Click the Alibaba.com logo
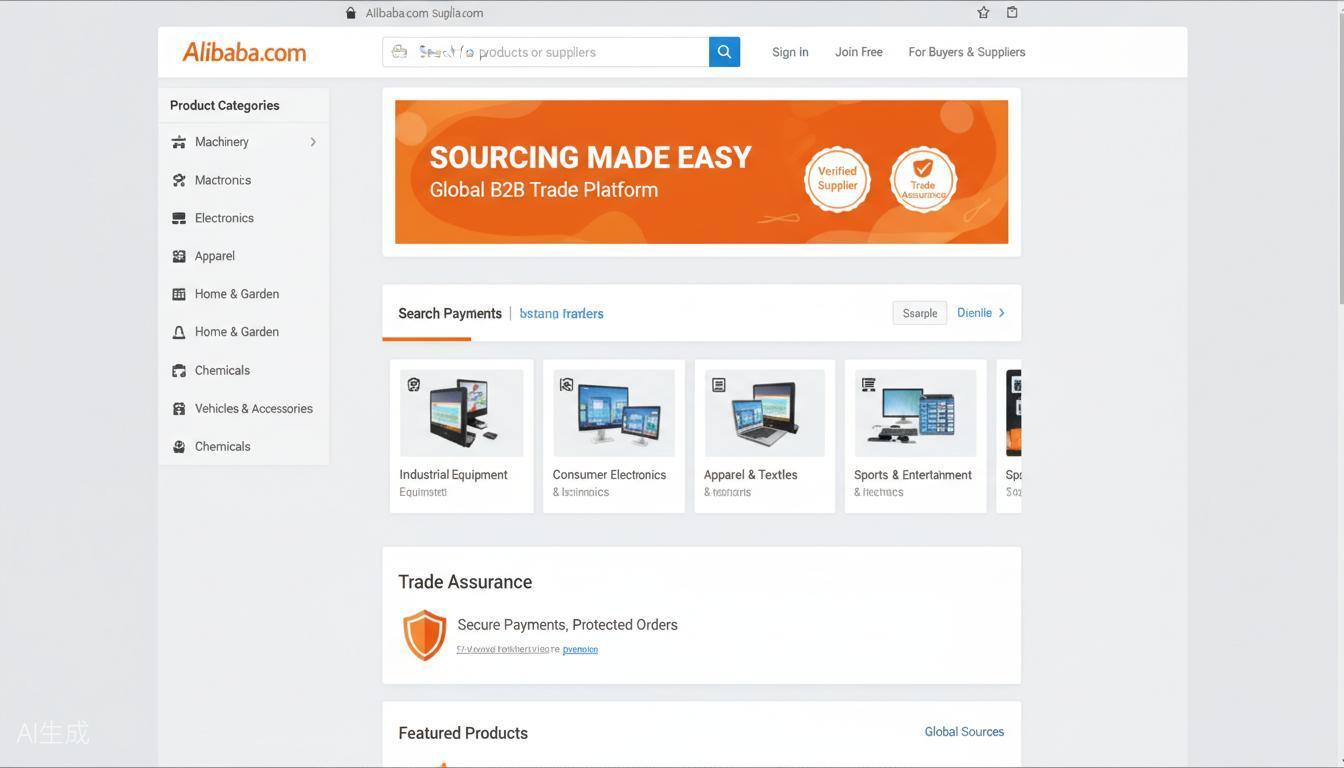 pyautogui.click(x=244, y=52)
